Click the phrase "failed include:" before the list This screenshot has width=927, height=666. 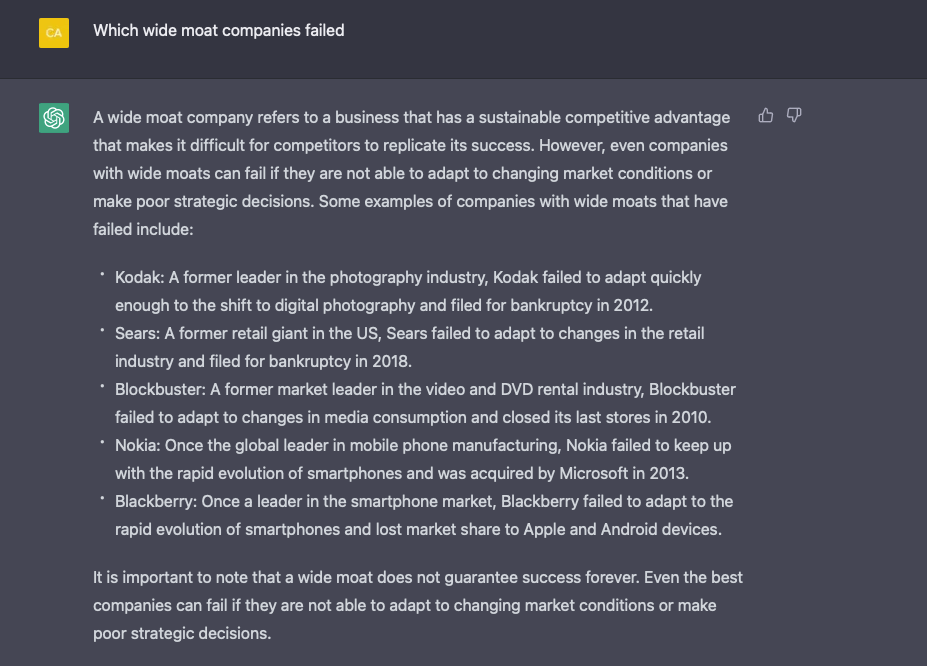[143, 229]
